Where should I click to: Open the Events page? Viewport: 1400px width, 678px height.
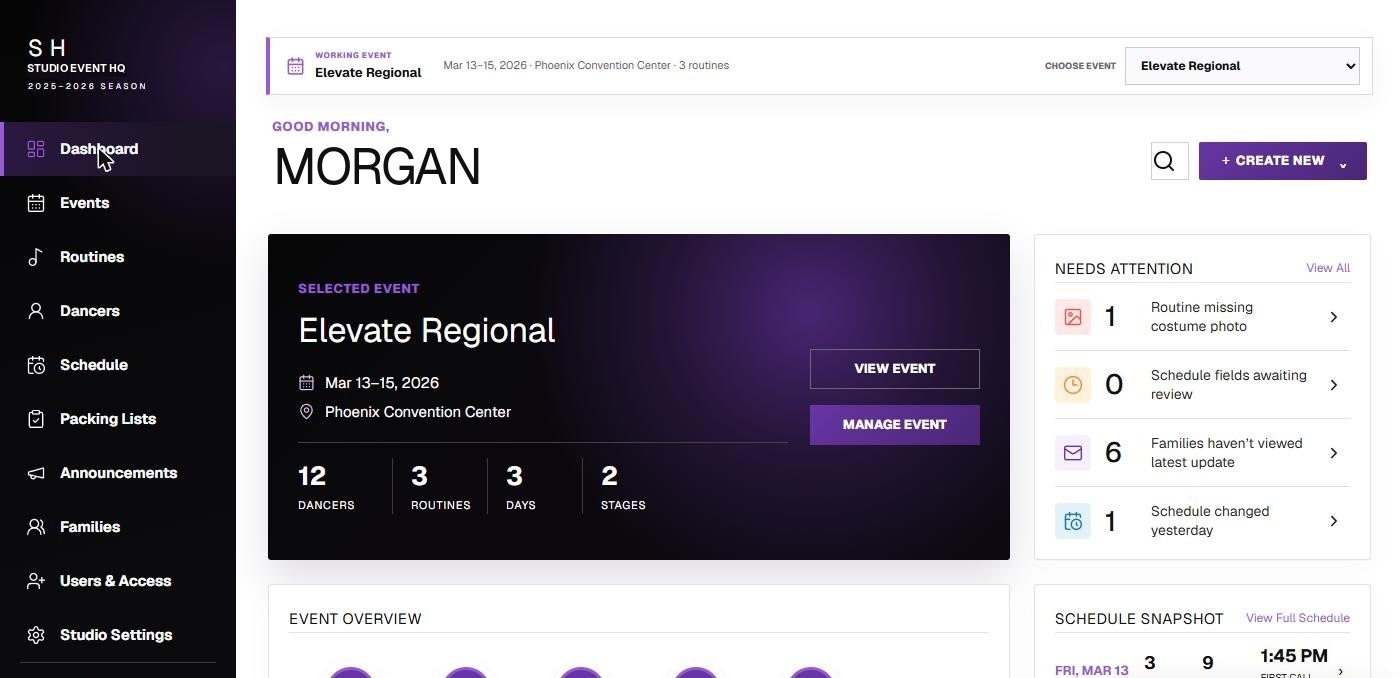point(118,203)
